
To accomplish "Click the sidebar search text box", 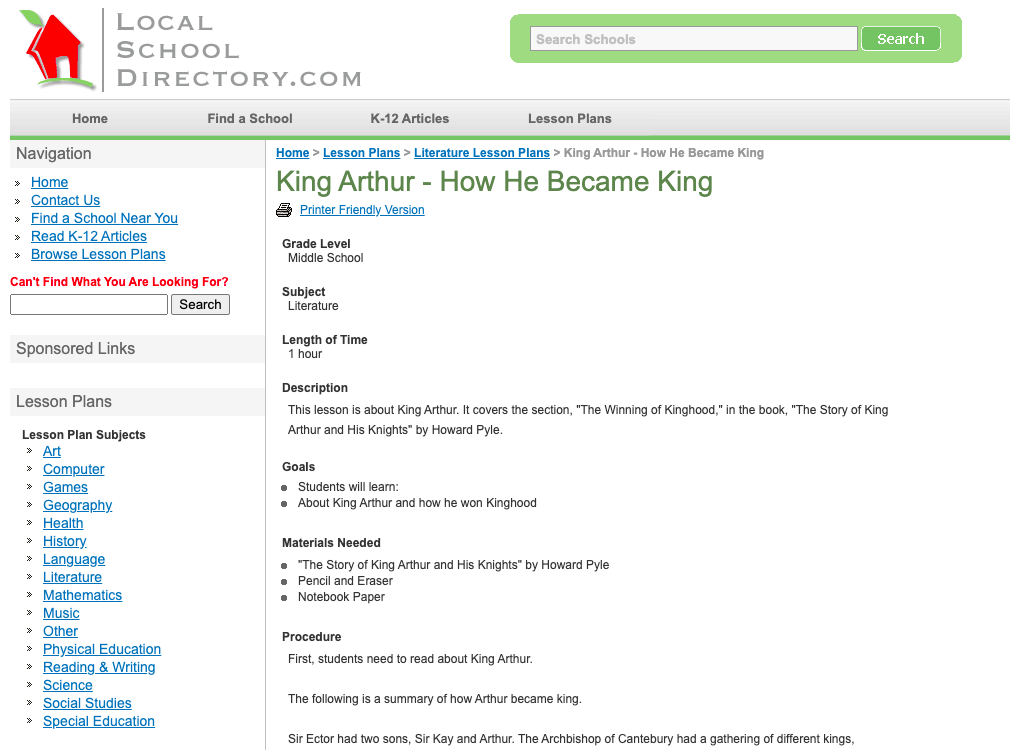I will pyautogui.click(x=88, y=304).
